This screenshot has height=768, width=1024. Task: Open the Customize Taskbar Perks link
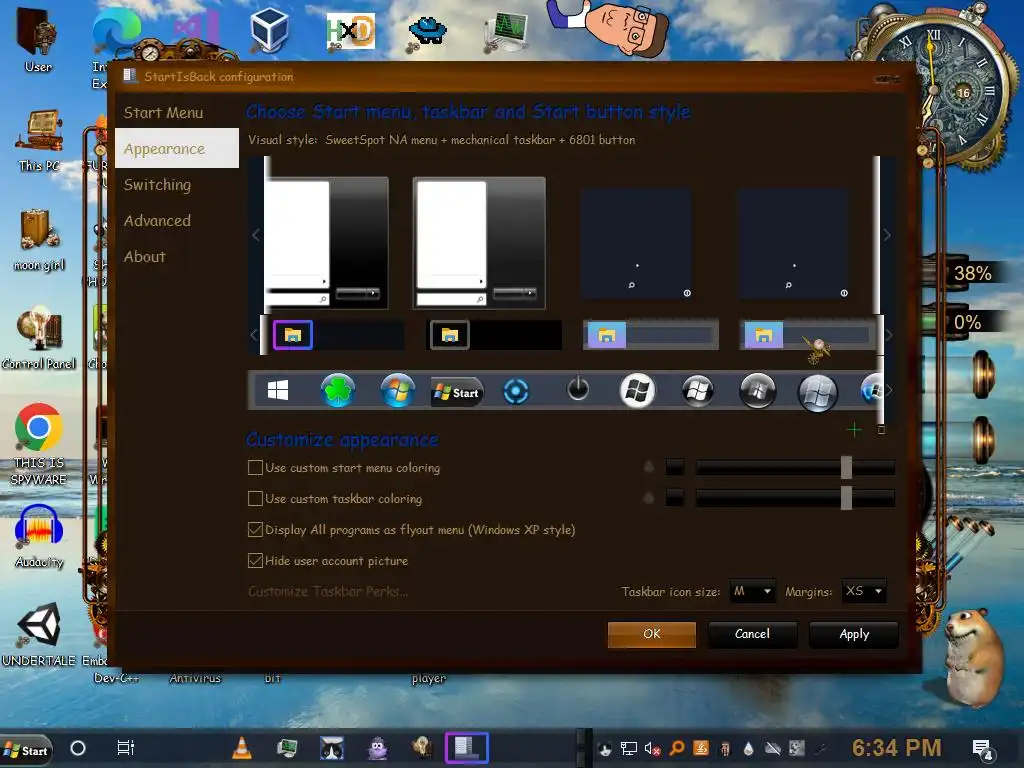pos(328,592)
